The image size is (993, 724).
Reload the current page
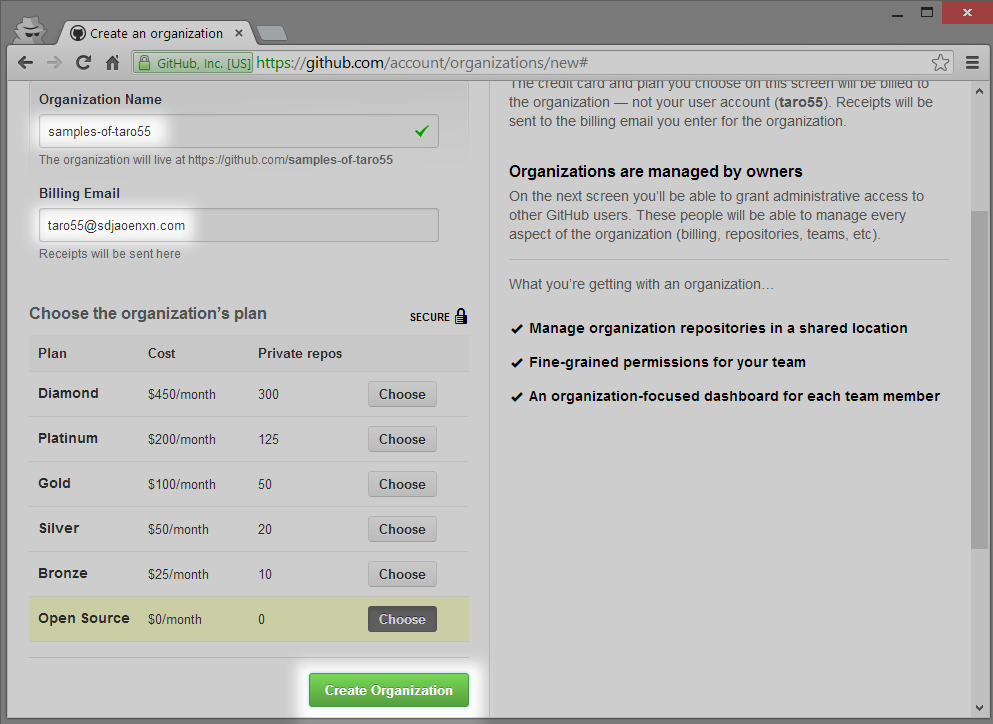tap(84, 63)
